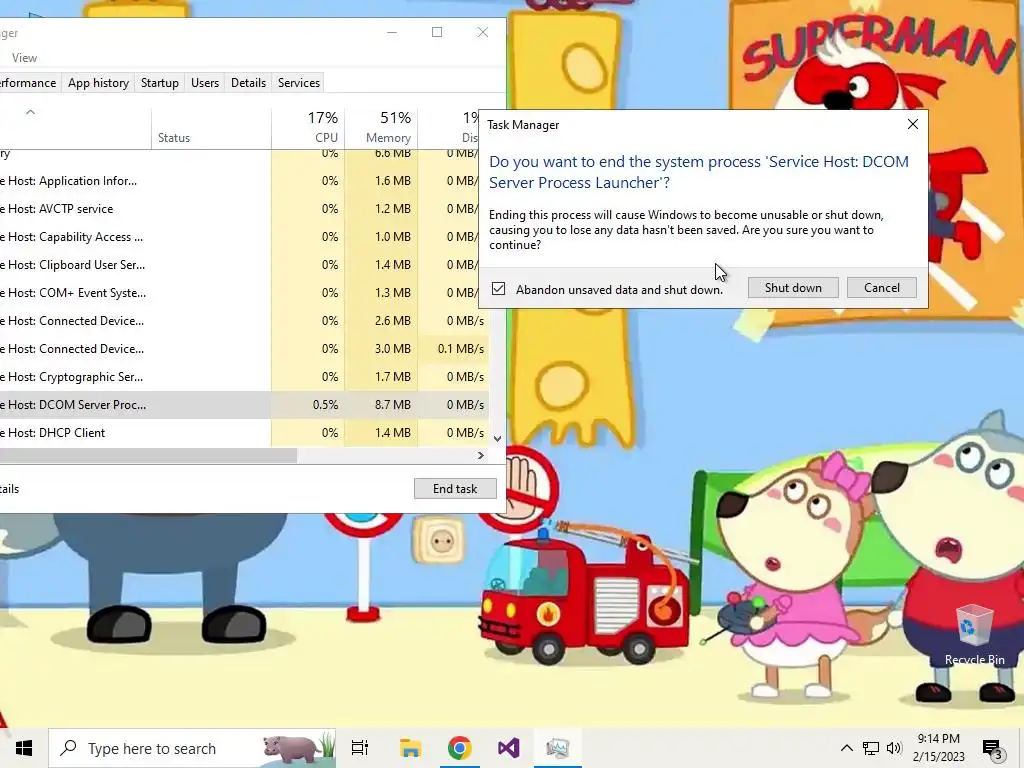This screenshot has width=1024, height=768.
Task: Click Task Manager taskbar icon
Action: click(x=558, y=748)
